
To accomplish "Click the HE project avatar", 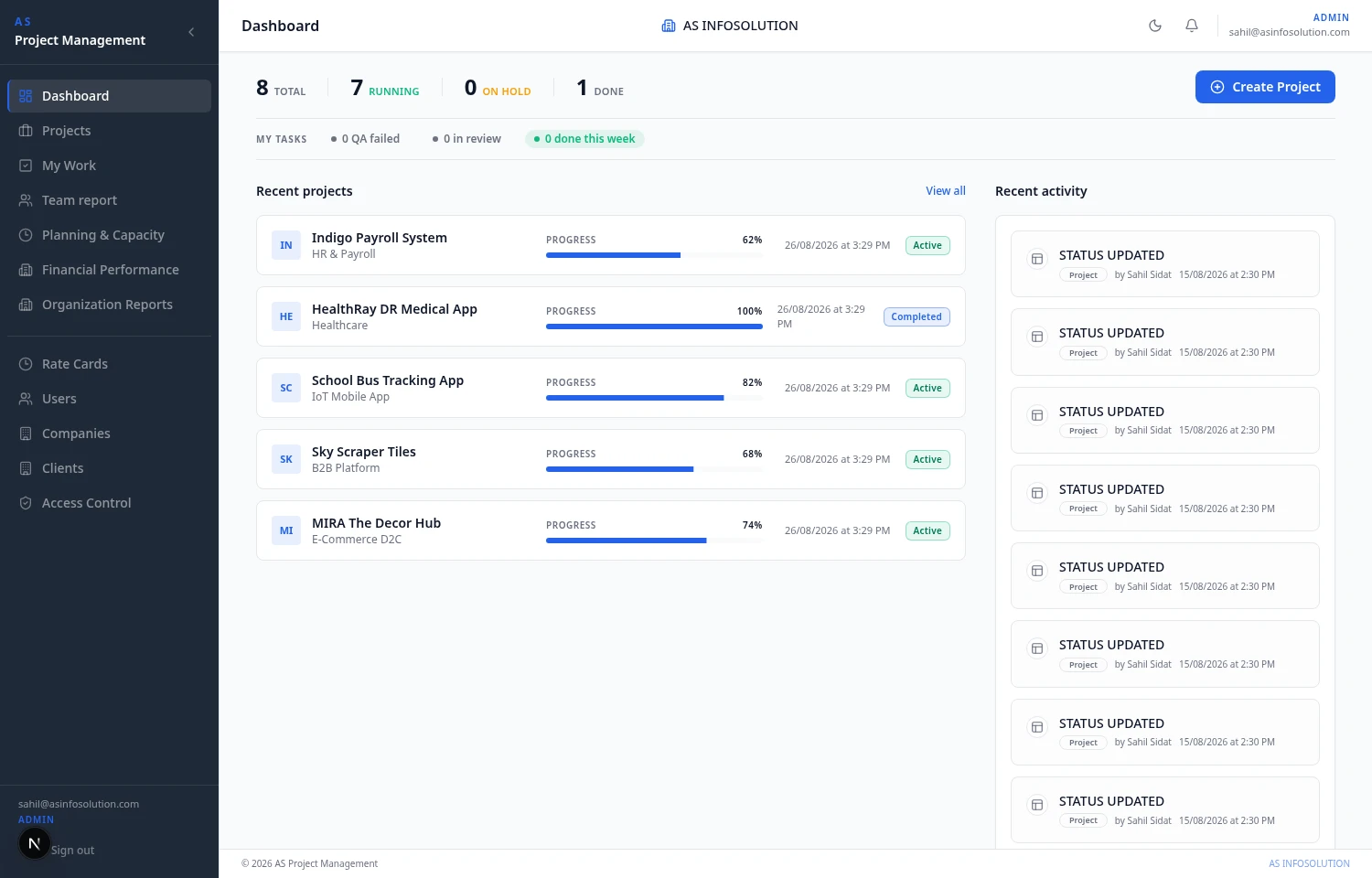I will tap(286, 316).
